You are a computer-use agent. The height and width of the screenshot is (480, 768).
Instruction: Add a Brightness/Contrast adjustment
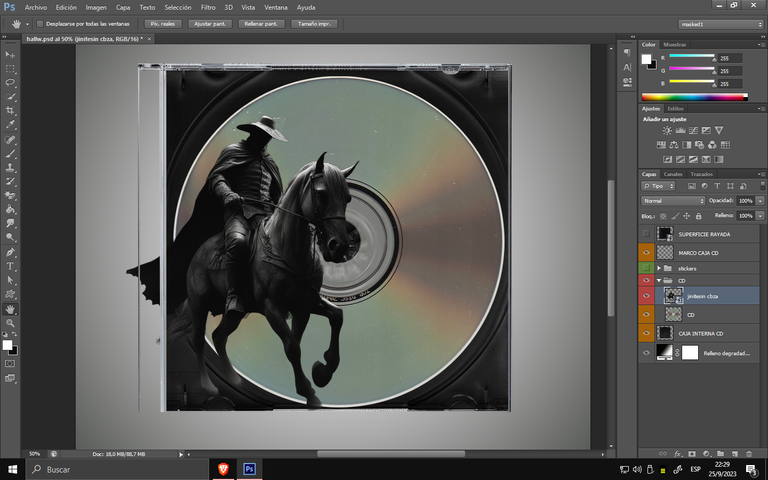click(x=667, y=130)
